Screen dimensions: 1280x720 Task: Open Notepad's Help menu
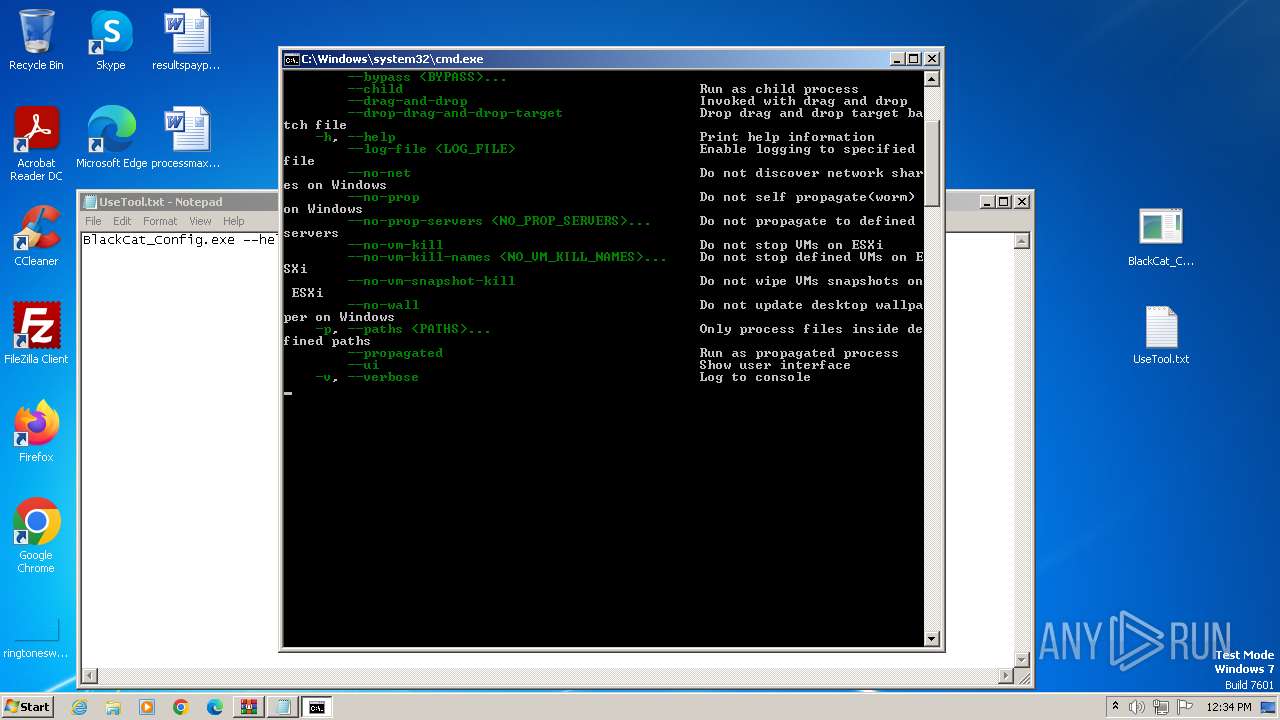tap(233, 221)
